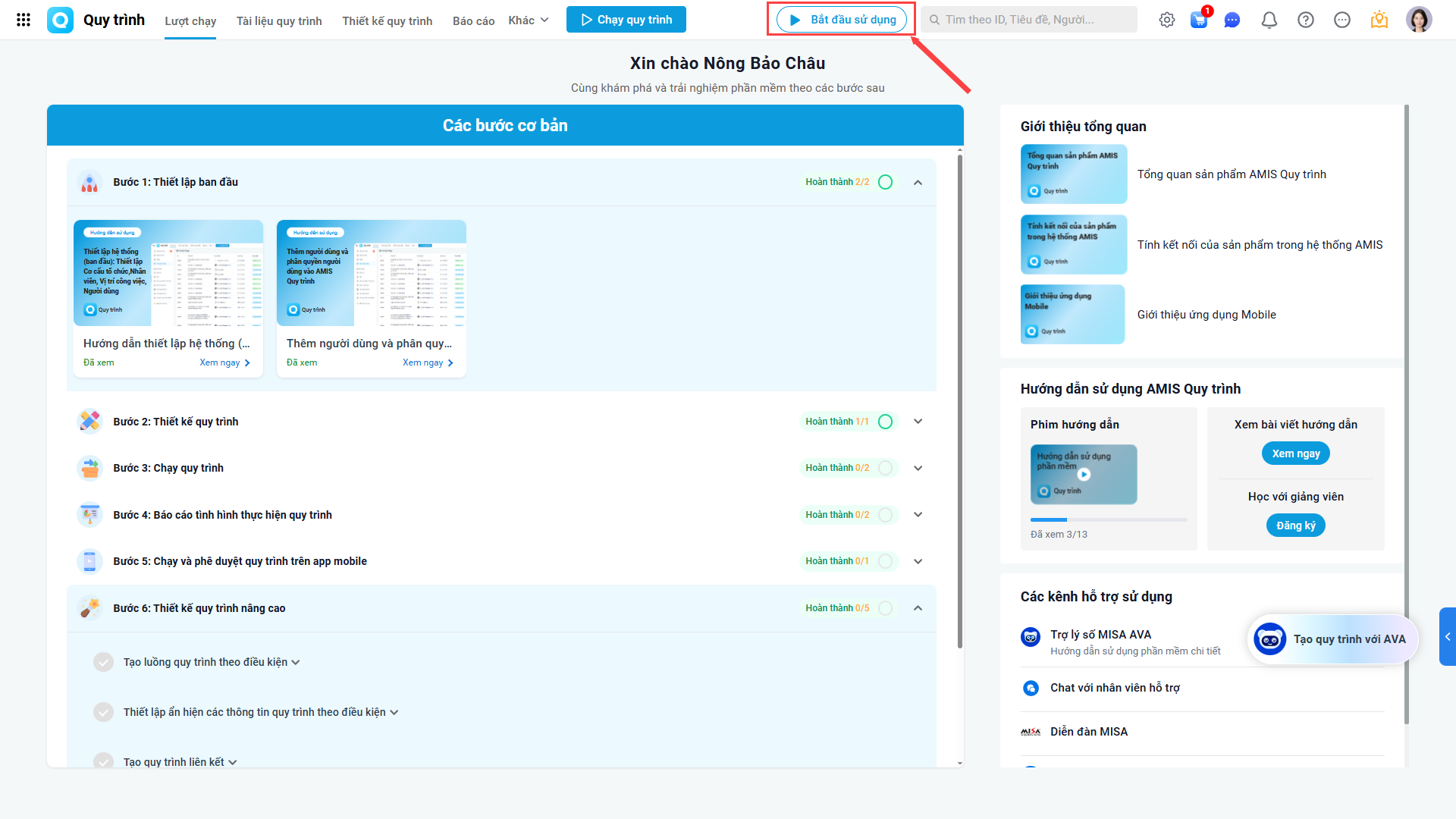Open the notifications bell icon
Image resolution: width=1456 pixels, height=819 pixels.
click(1269, 20)
